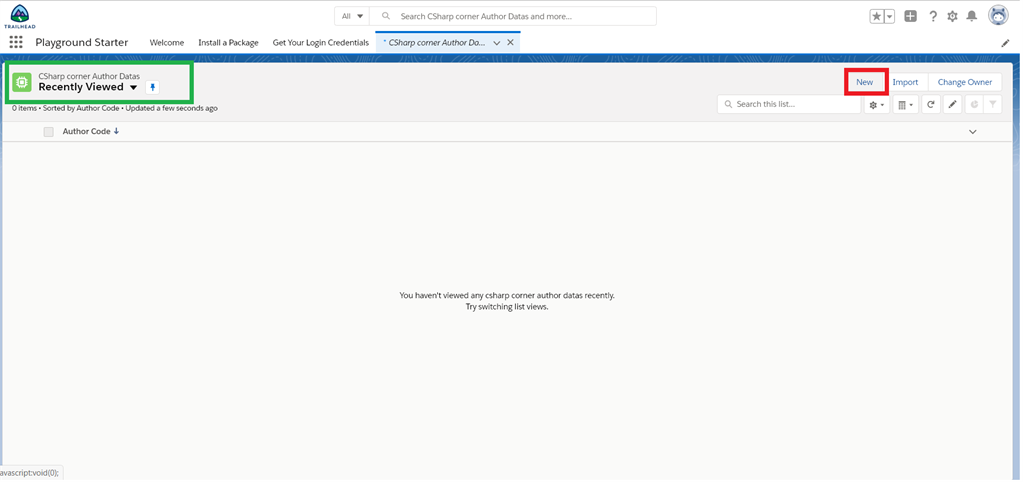Open the Help question mark icon
The height and width of the screenshot is (482, 1023).
pyautogui.click(x=933, y=16)
